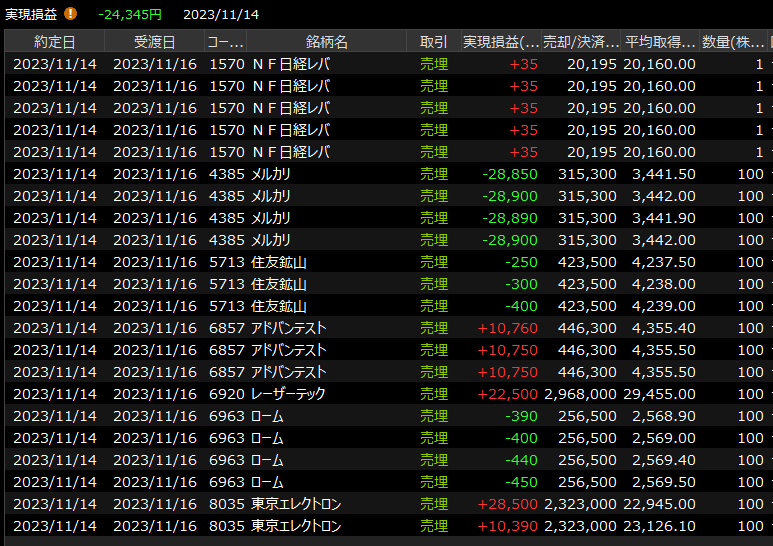Click the 取引 column header
This screenshot has width=773, height=546.
(x=433, y=41)
